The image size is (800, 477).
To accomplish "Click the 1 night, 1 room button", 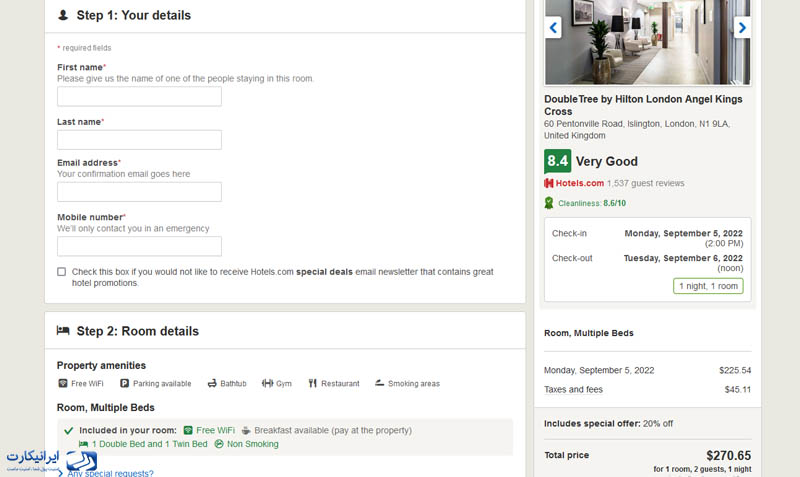I will [708, 286].
